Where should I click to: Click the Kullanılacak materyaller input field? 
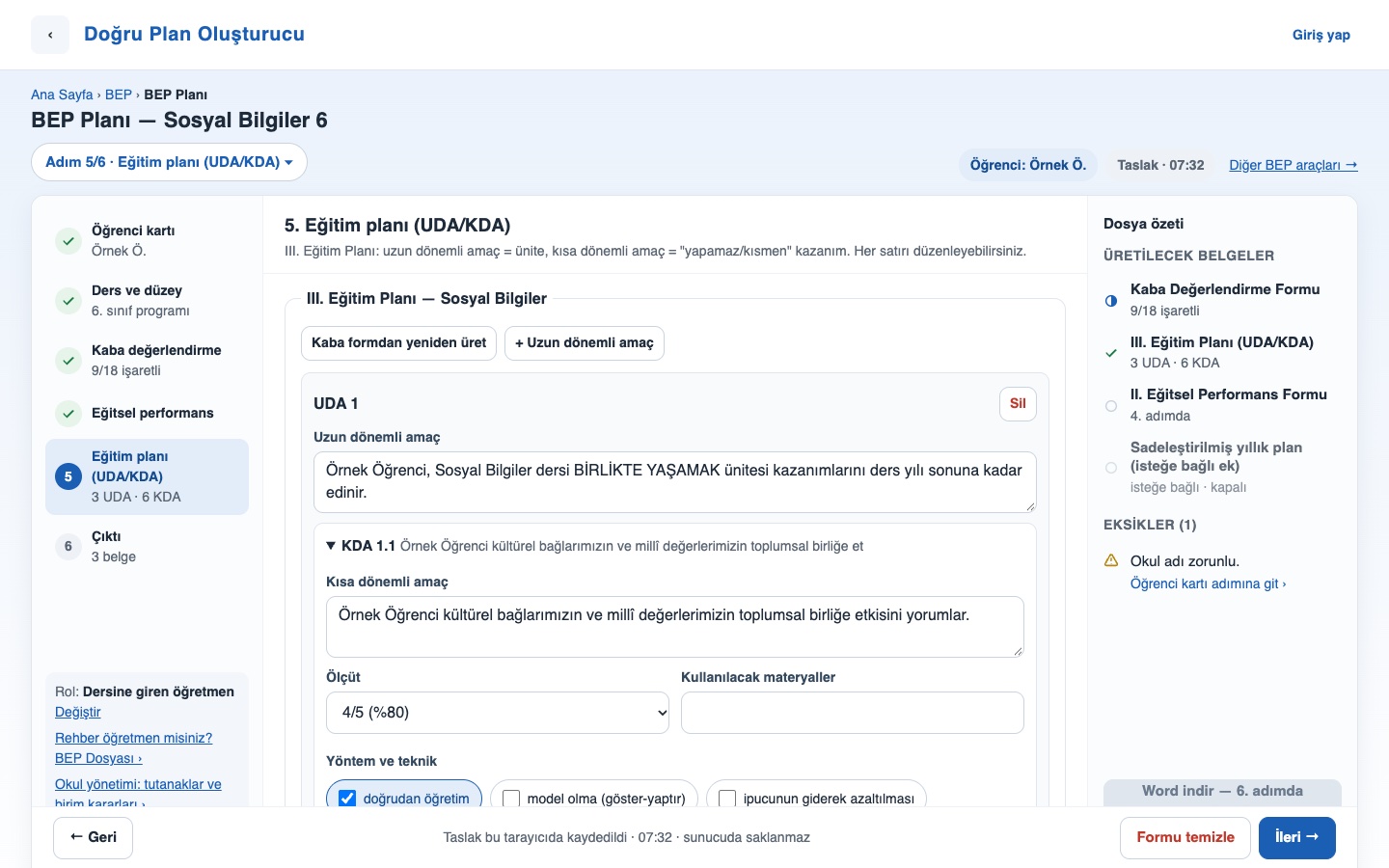pyautogui.click(x=853, y=713)
